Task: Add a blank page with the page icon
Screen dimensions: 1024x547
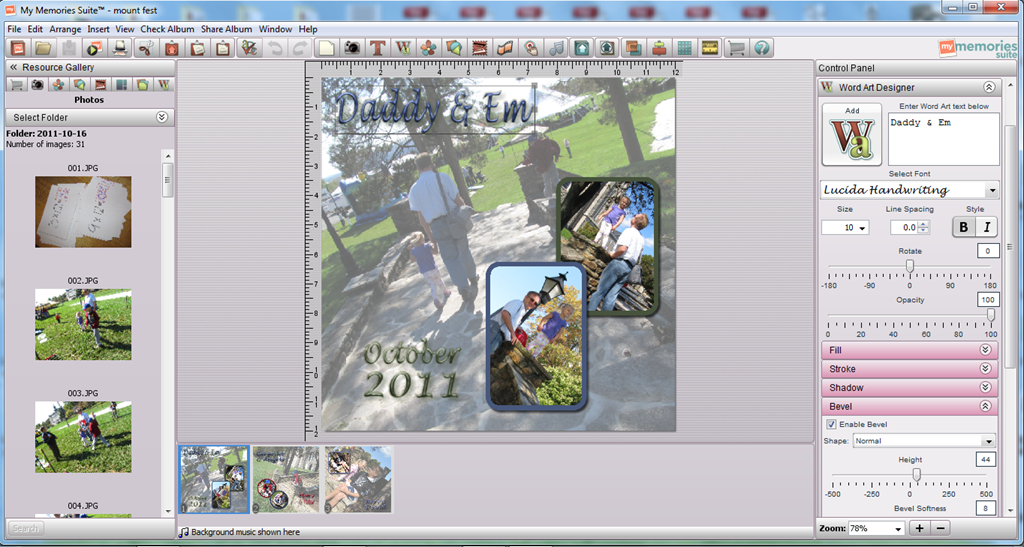Action: tap(326, 48)
